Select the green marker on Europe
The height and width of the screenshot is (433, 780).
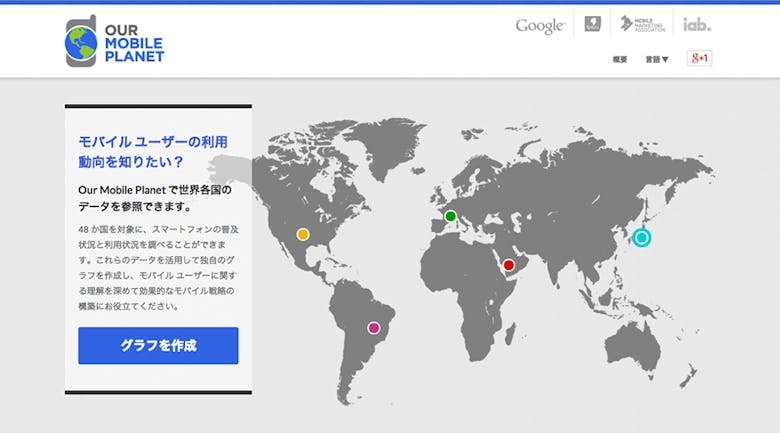[x=451, y=216]
